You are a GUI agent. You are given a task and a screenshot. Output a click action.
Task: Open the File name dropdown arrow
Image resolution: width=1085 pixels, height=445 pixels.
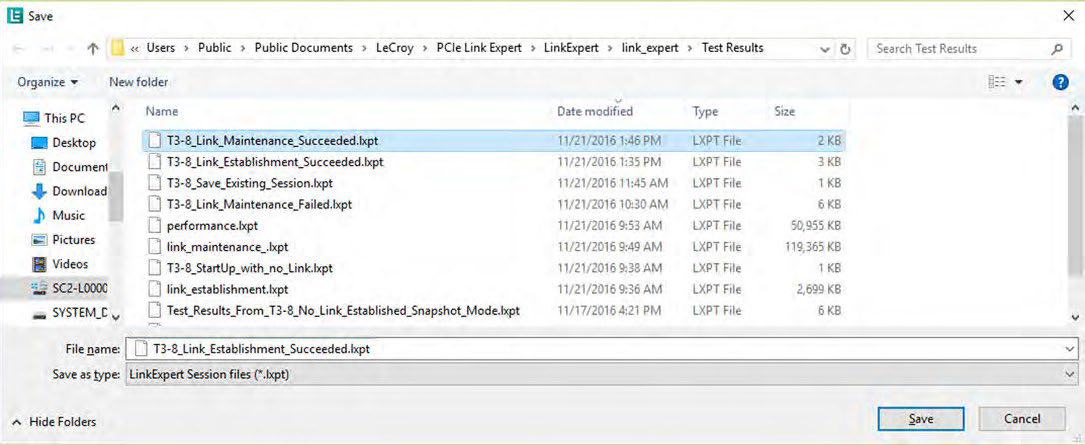click(1070, 349)
